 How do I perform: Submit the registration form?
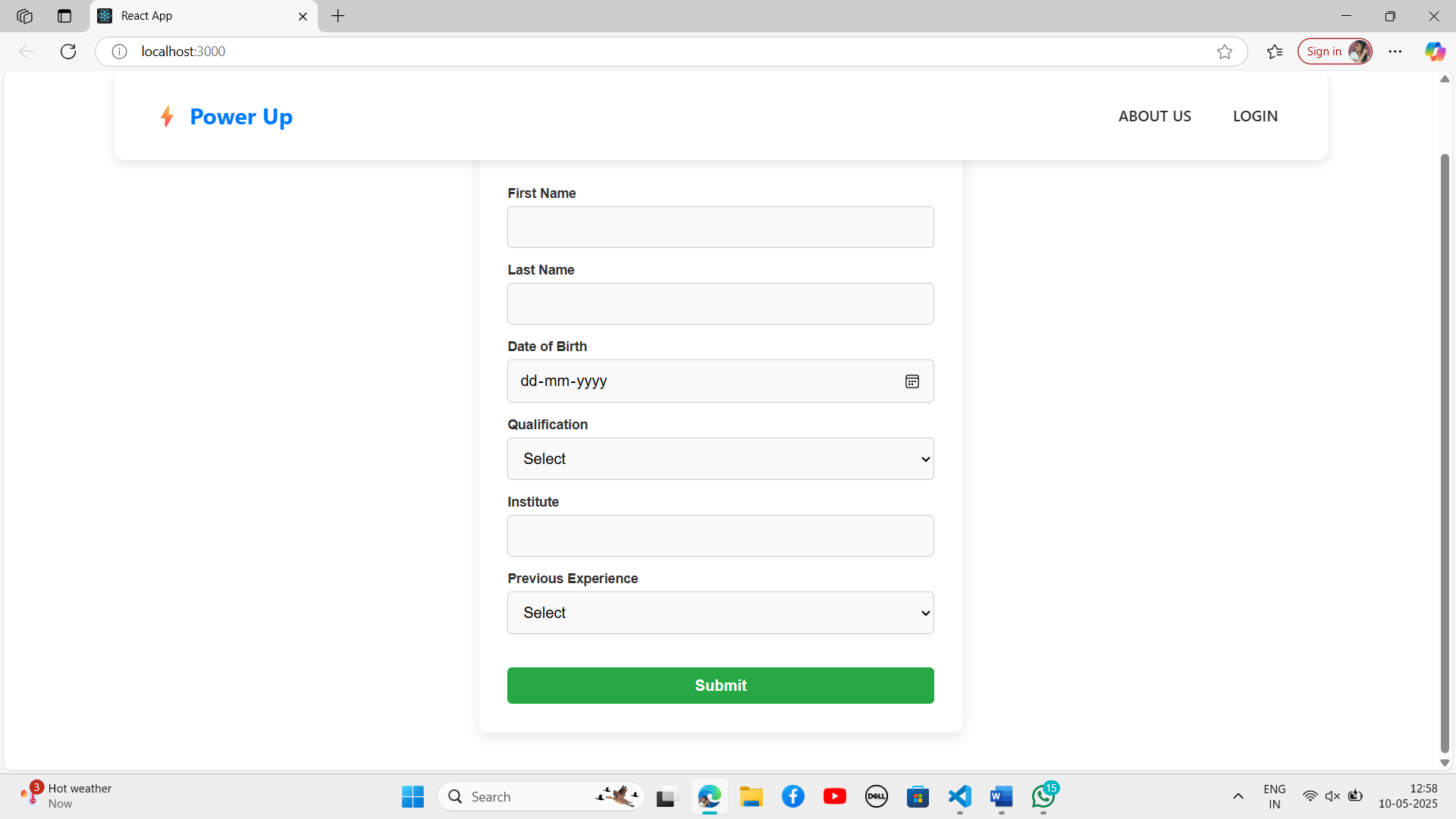tap(720, 686)
